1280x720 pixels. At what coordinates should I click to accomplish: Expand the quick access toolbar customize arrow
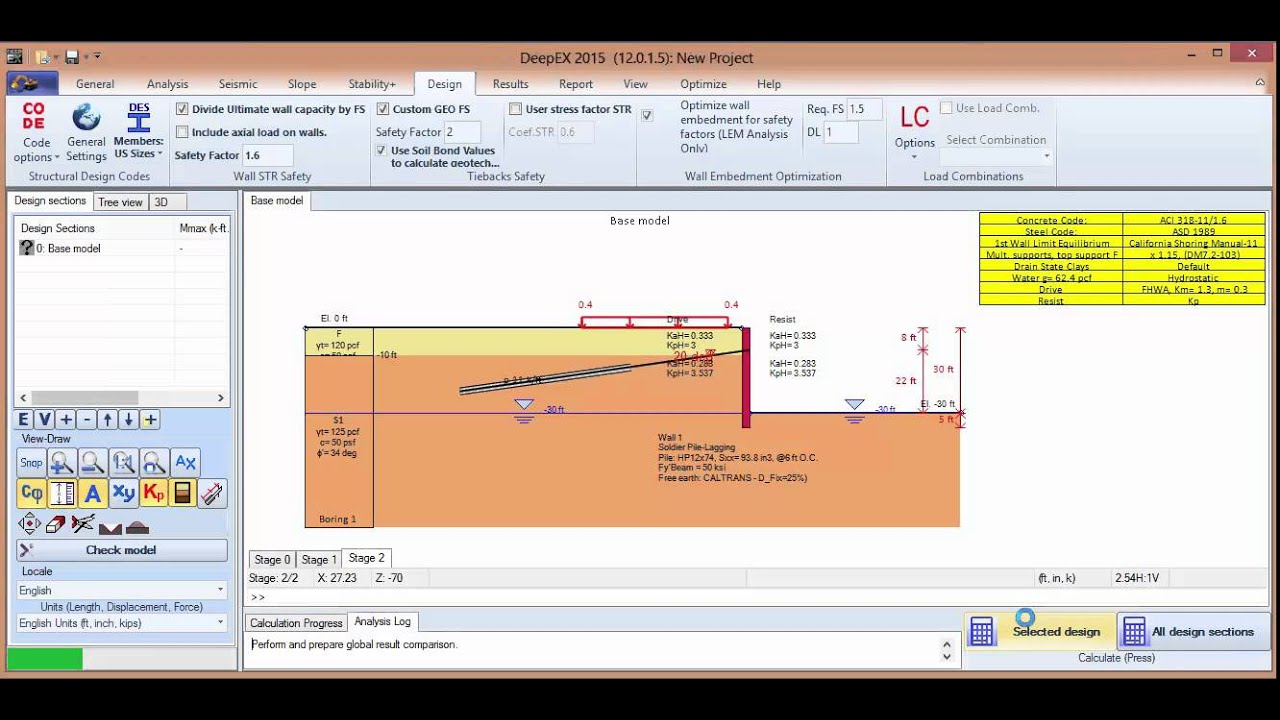pyautogui.click(x=97, y=57)
